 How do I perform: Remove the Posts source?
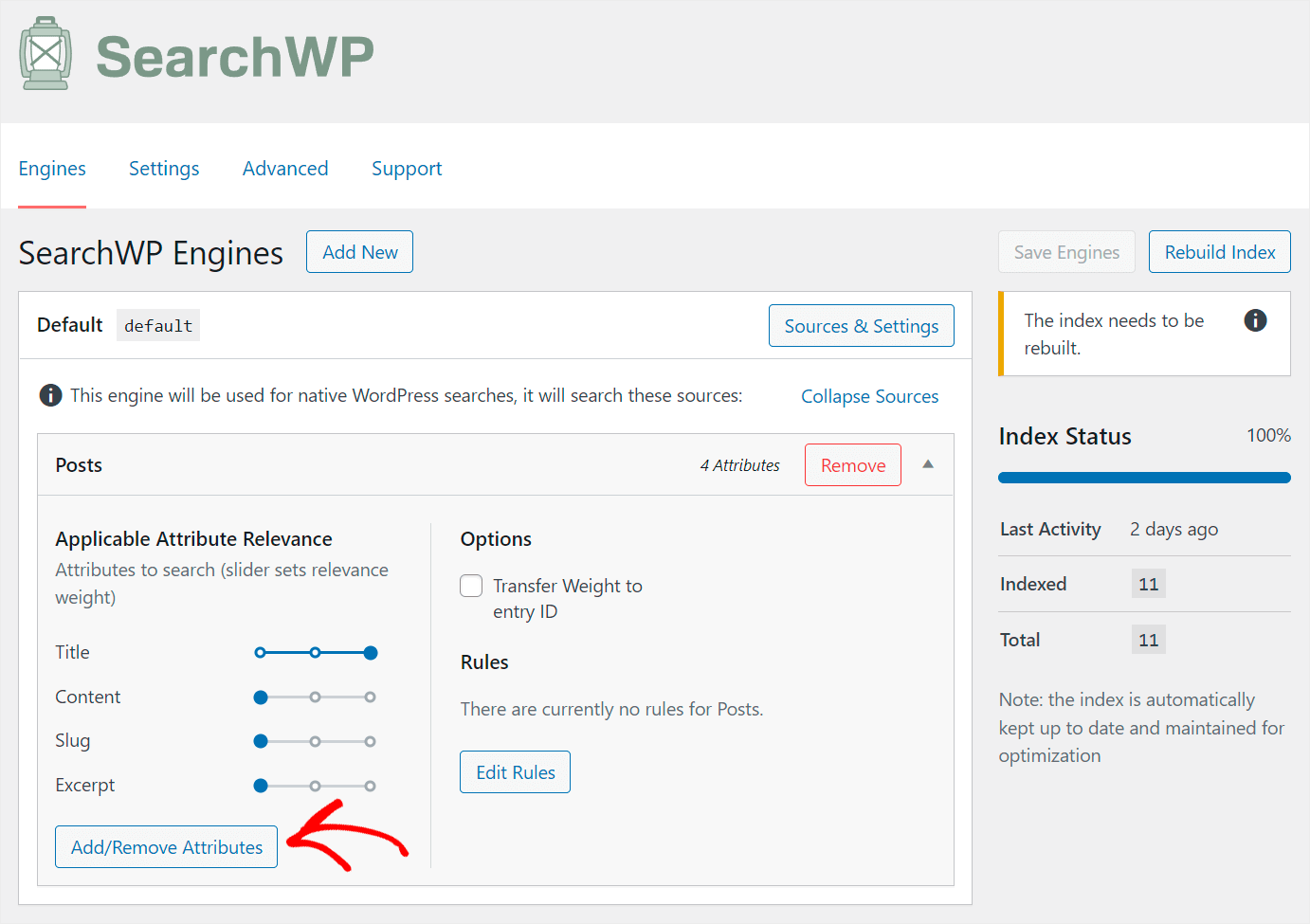click(853, 465)
